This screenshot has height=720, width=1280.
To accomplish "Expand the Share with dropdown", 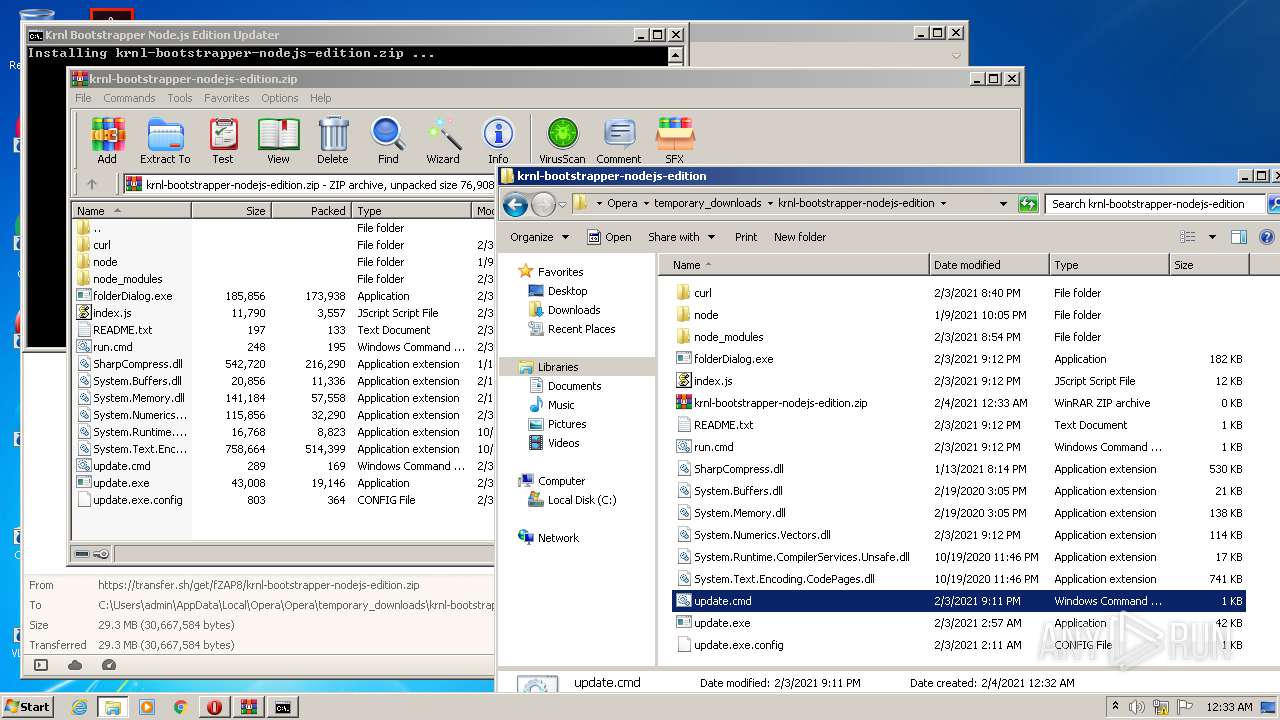I will [682, 237].
